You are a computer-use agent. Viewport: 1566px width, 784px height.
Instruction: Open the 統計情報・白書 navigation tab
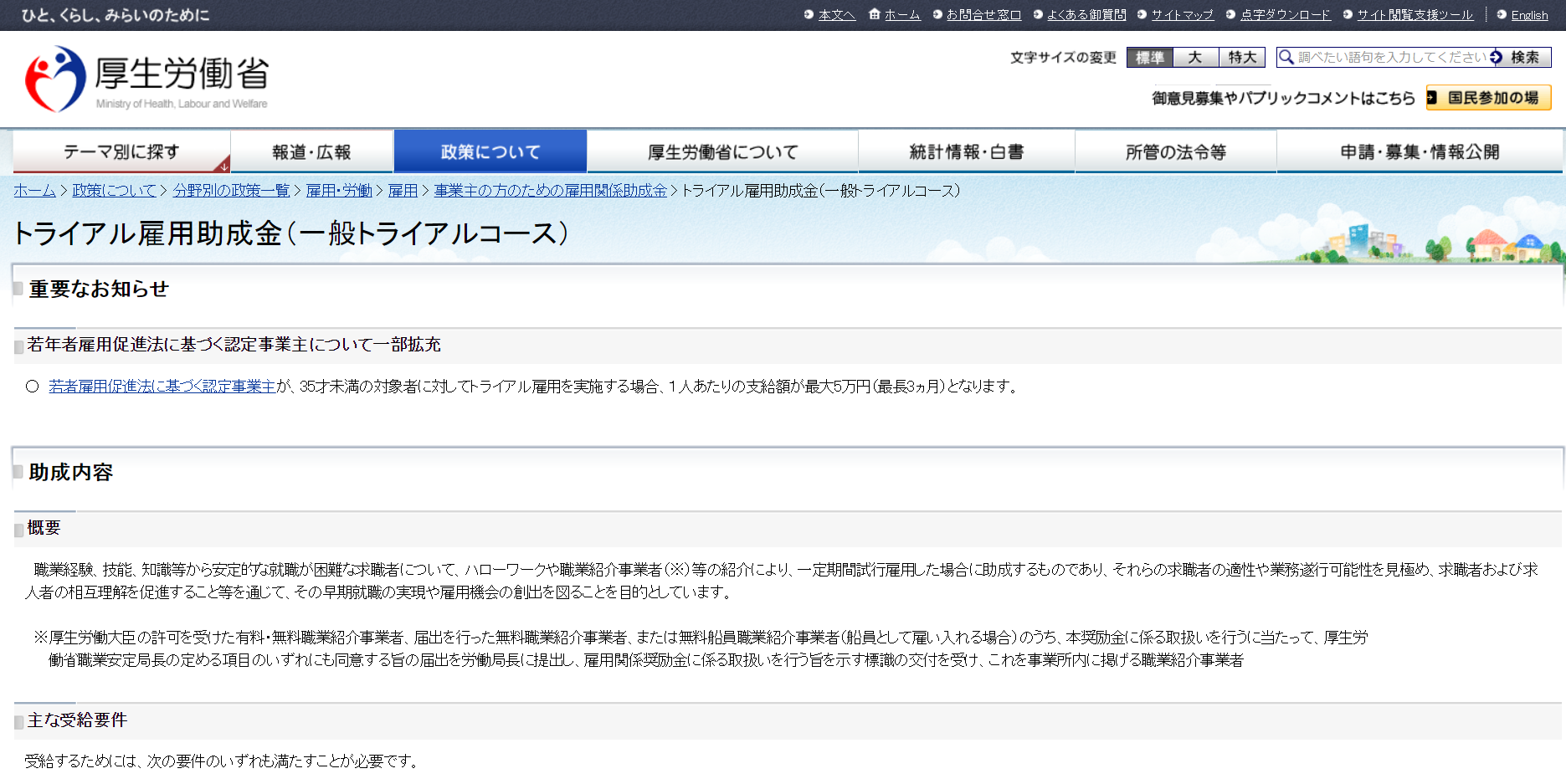click(x=967, y=152)
